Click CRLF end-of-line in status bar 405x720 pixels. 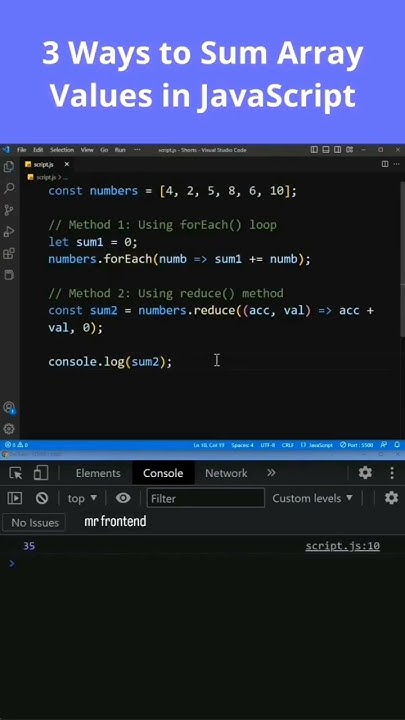[x=288, y=445]
